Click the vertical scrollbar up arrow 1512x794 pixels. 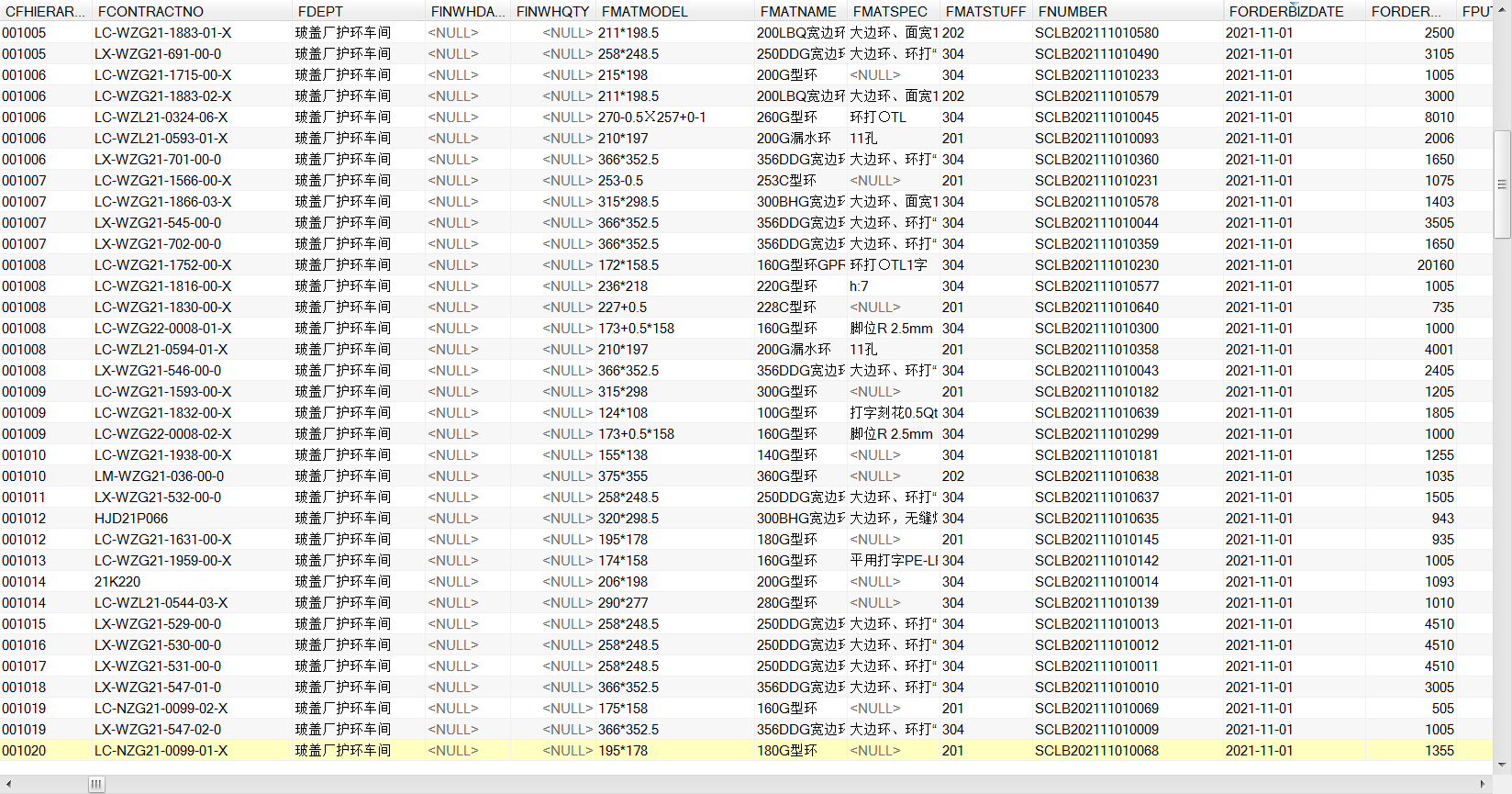coord(1502,11)
